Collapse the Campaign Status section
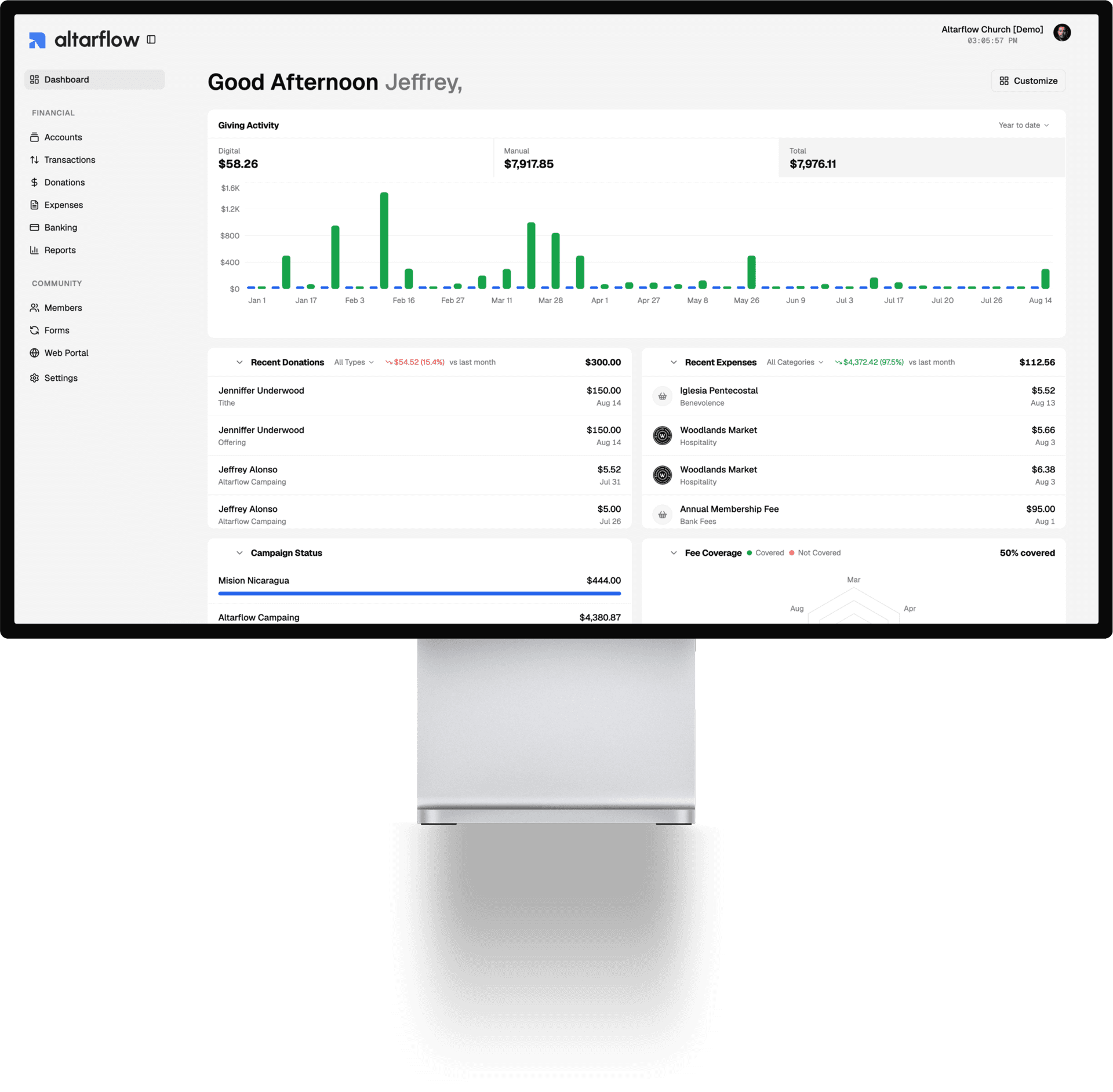This screenshot has height=1092, width=1113. coord(239,553)
